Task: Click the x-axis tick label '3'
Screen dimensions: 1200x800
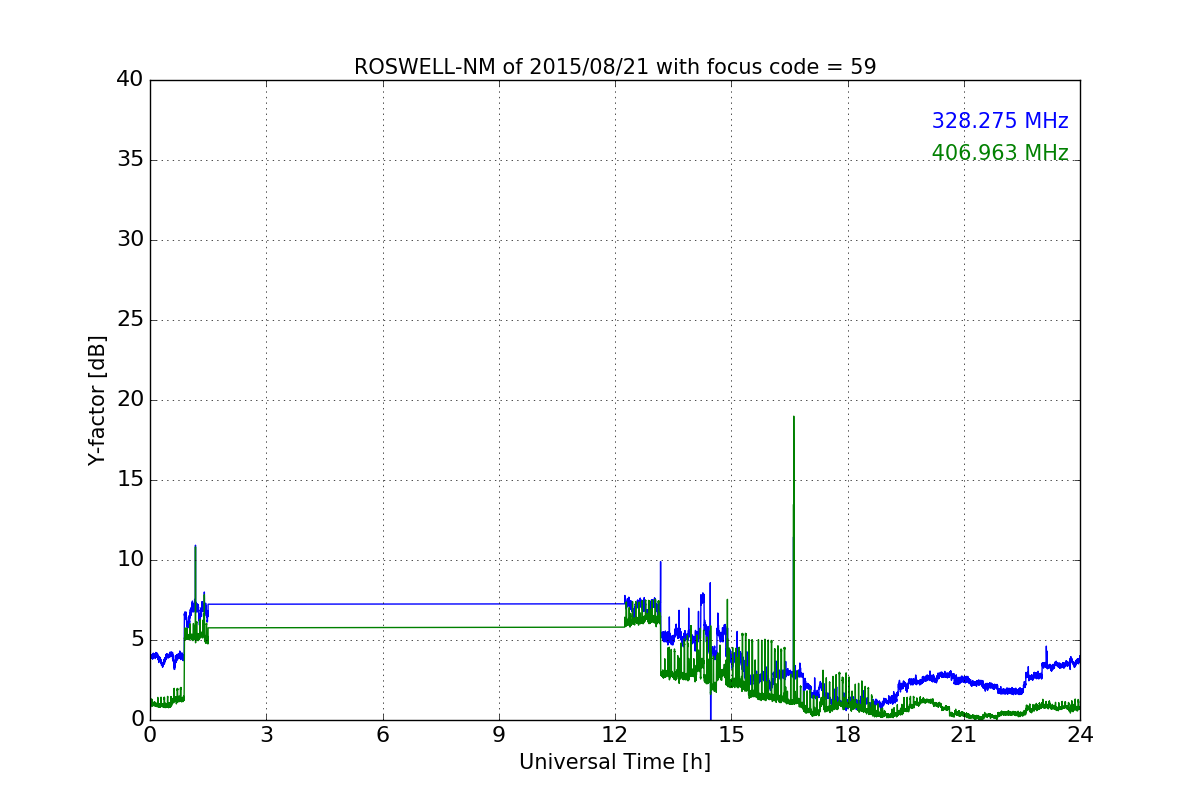Action: point(266,734)
